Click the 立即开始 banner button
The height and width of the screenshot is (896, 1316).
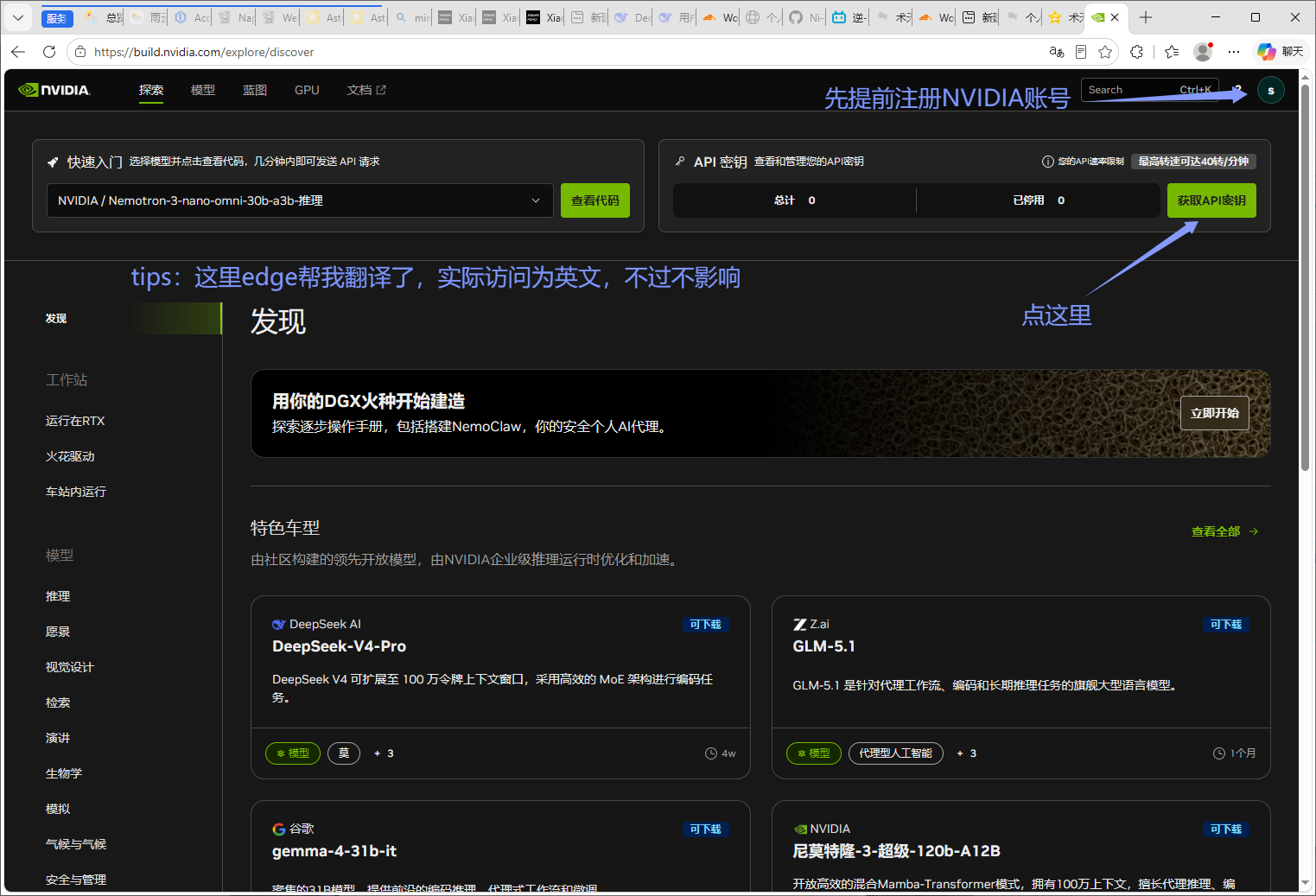(1215, 413)
